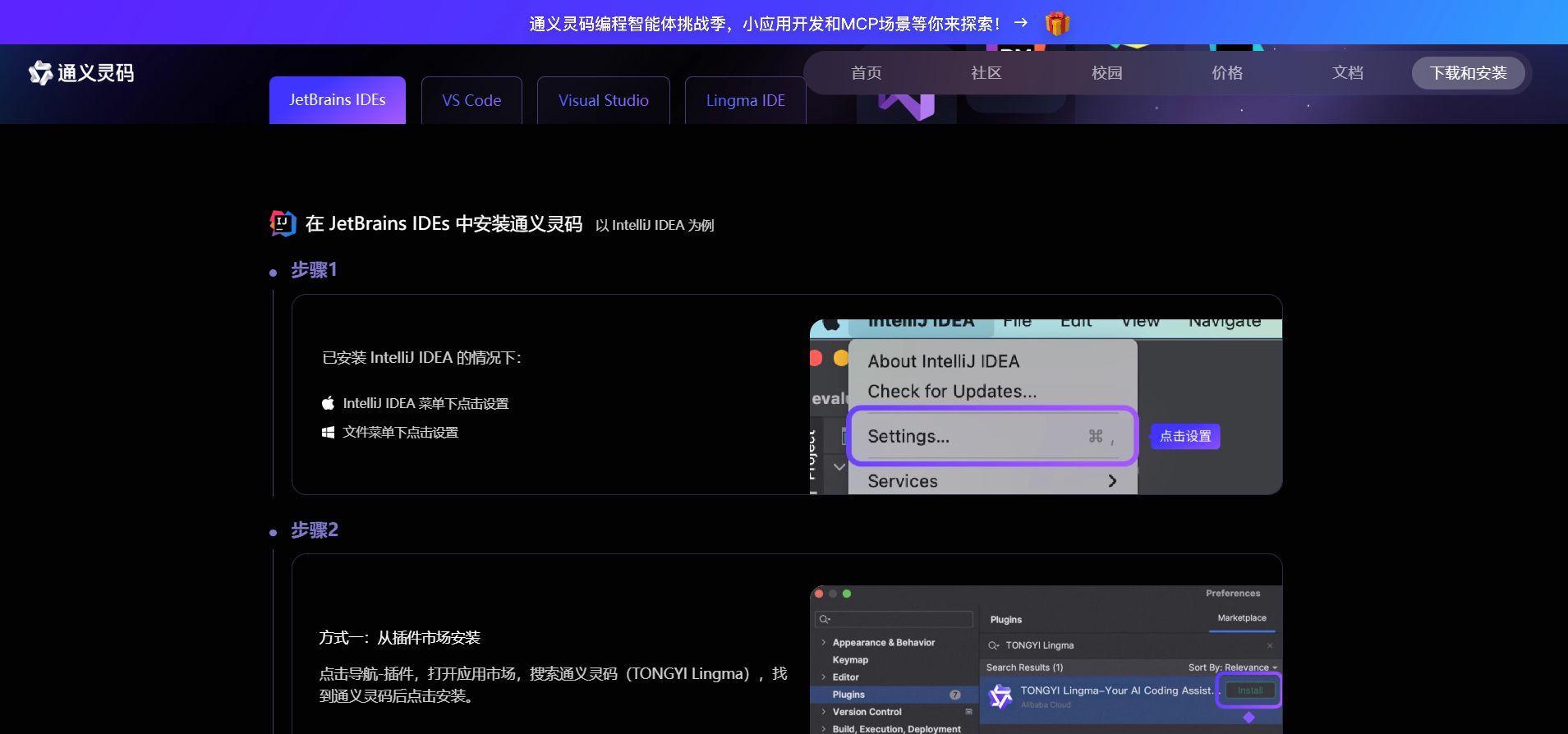
Task: Click the challenge season banner text
Action: click(765, 24)
